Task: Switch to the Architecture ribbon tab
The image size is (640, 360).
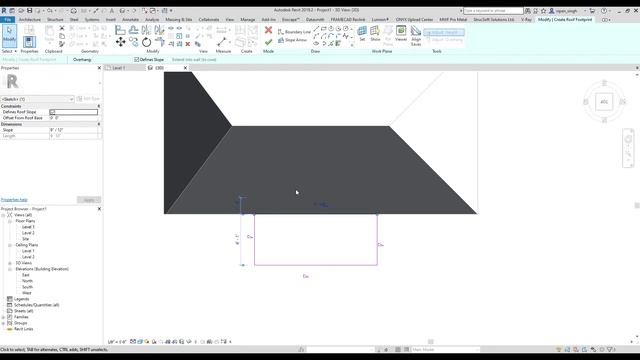Action: pyautogui.click(x=30, y=20)
